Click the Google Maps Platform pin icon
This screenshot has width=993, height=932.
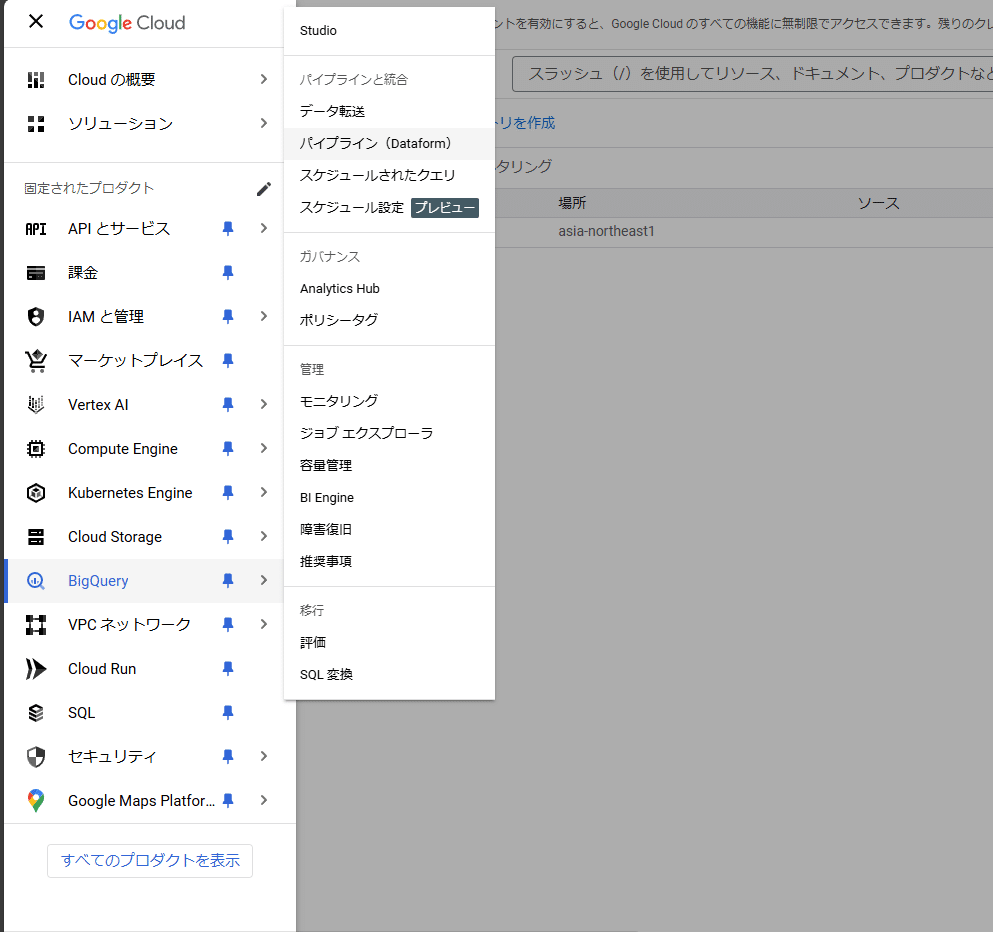point(36,801)
